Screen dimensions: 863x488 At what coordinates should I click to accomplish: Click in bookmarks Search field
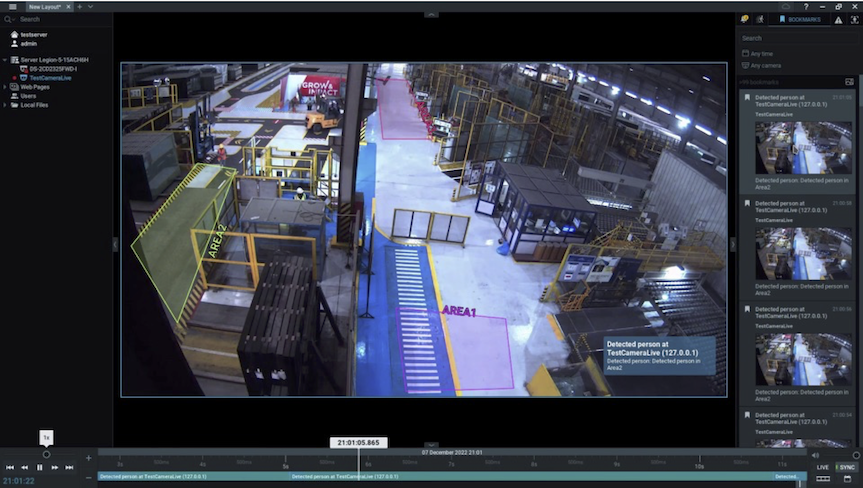(x=798, y=38)
